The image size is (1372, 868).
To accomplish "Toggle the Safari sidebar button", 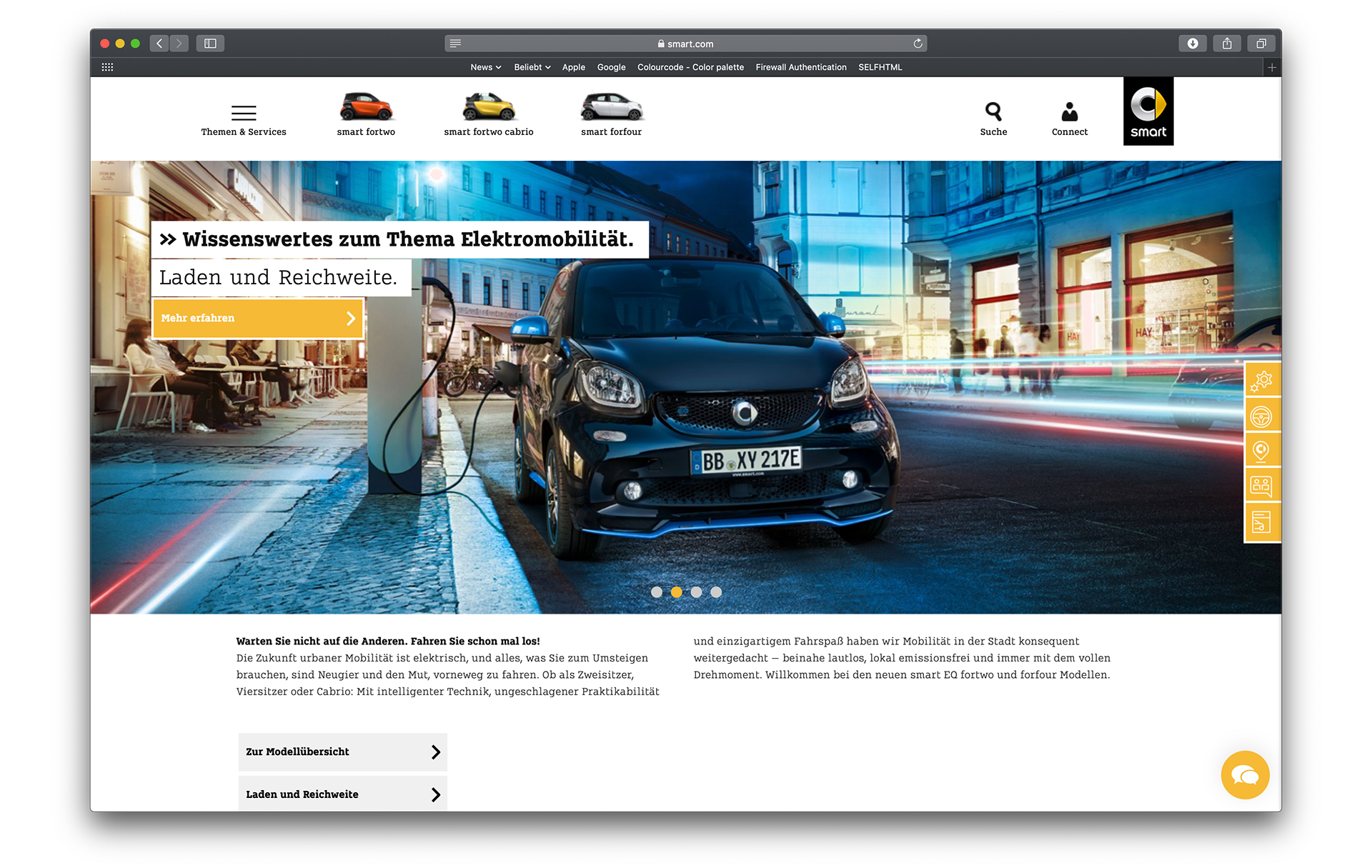I will [210, 44].
